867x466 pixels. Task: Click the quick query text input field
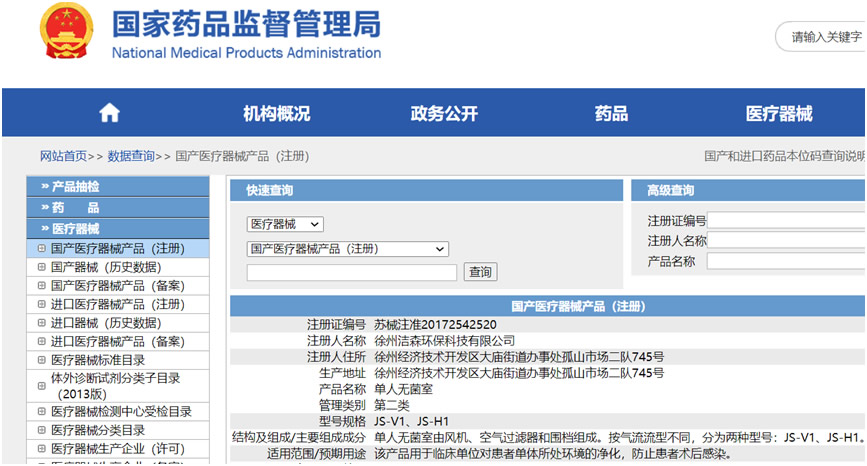352,272
